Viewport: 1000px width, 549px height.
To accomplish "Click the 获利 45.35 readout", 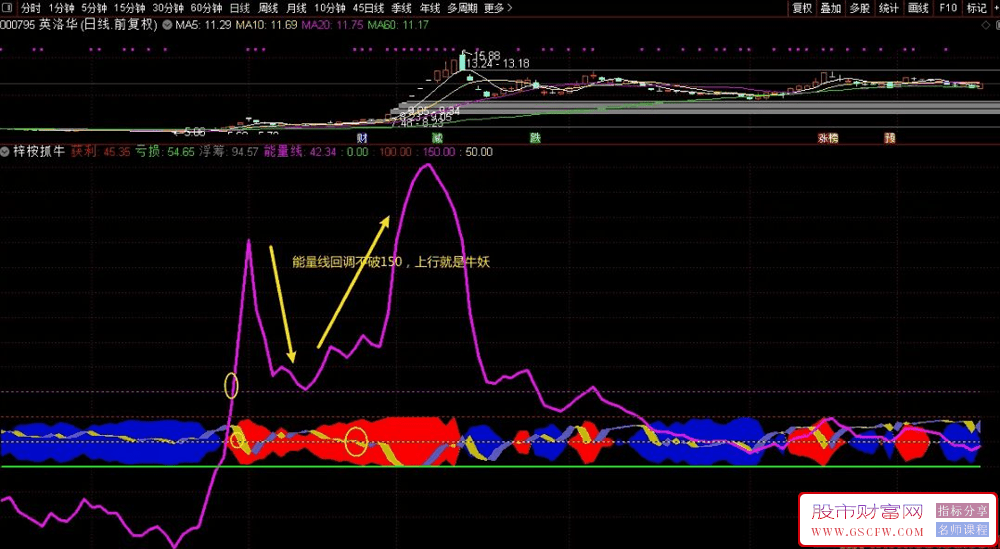I will (x=100, y=152).
